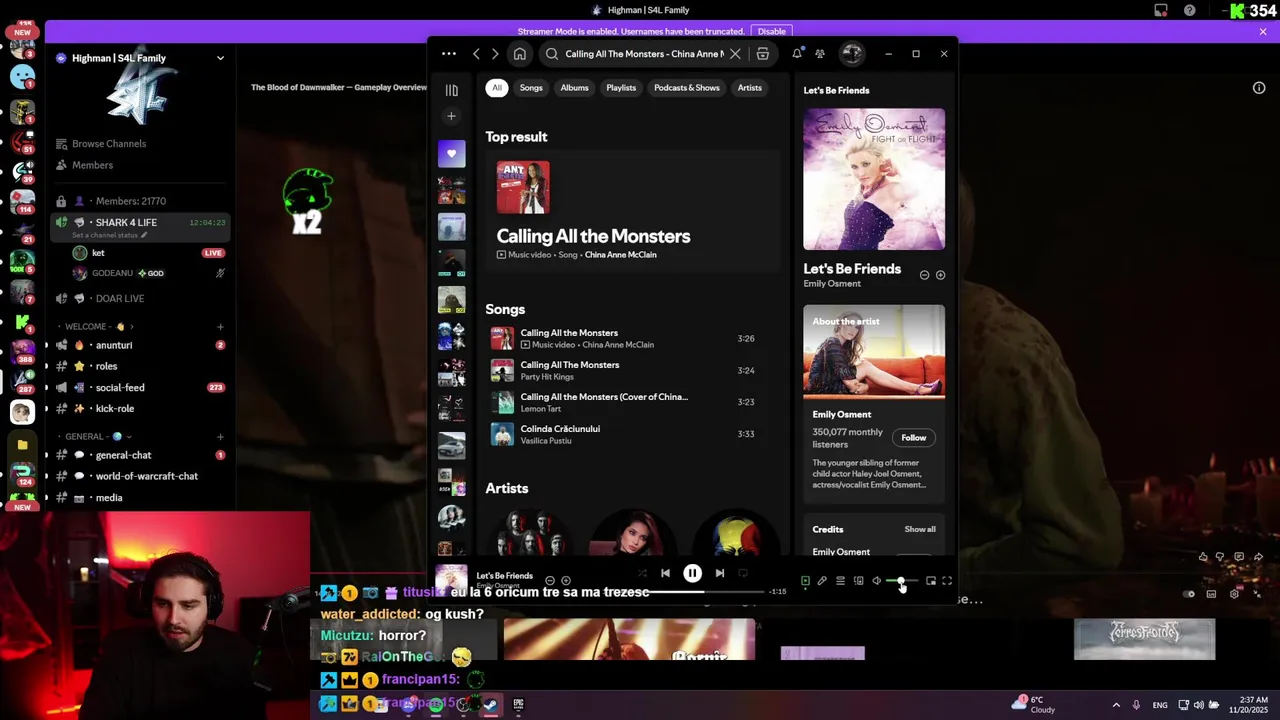Image resolution: width=1280 pixels, height=720 pixels.
Task: Open the Let's Be Friends album cover
Action: [x=874, y=179]
